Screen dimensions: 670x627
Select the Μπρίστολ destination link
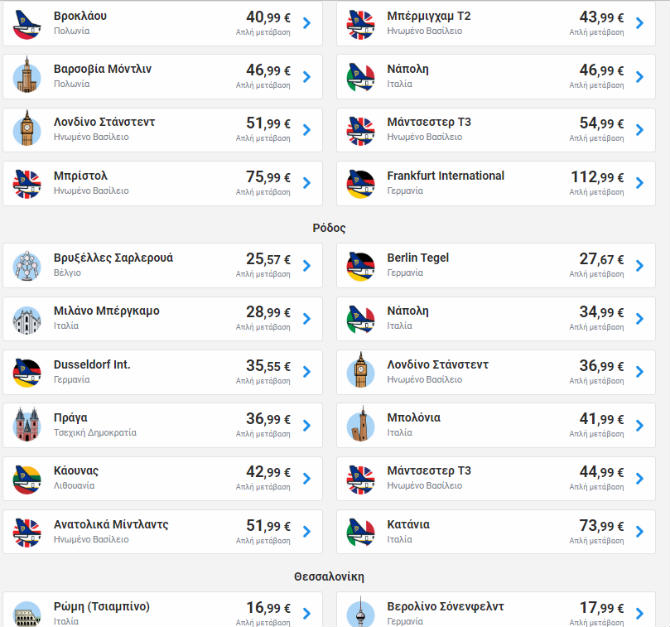coord(81,176)
